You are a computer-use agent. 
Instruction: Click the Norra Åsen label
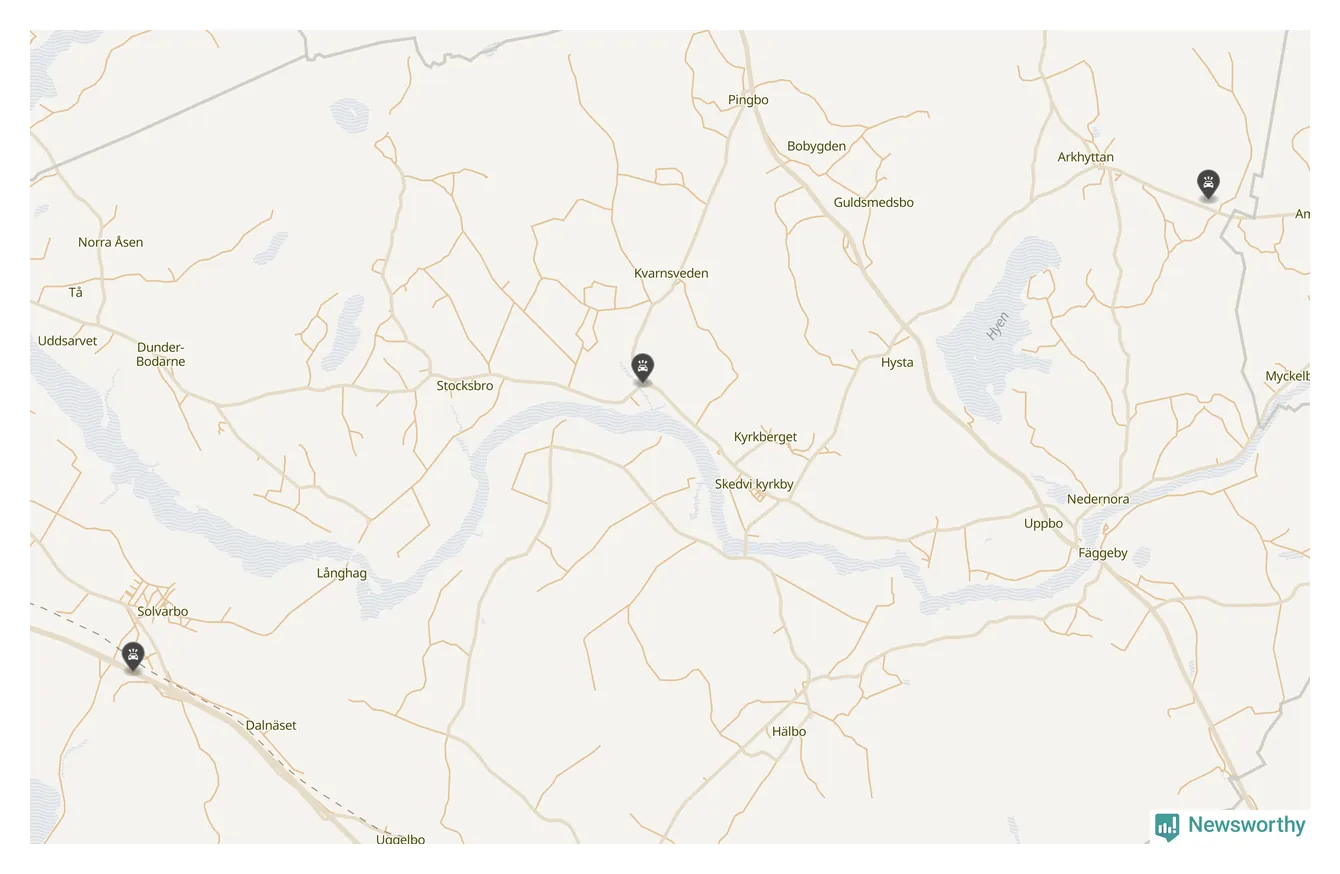(x=111, y=242)
